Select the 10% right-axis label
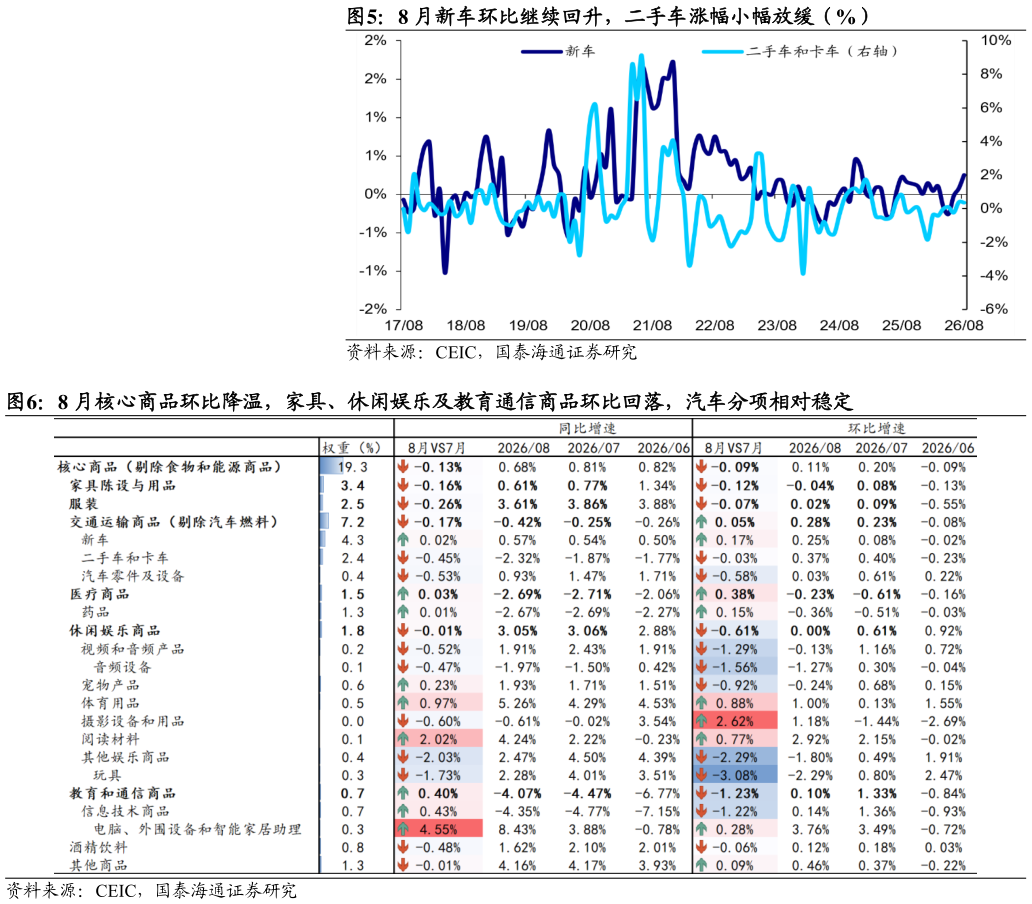 pos(995,40)
